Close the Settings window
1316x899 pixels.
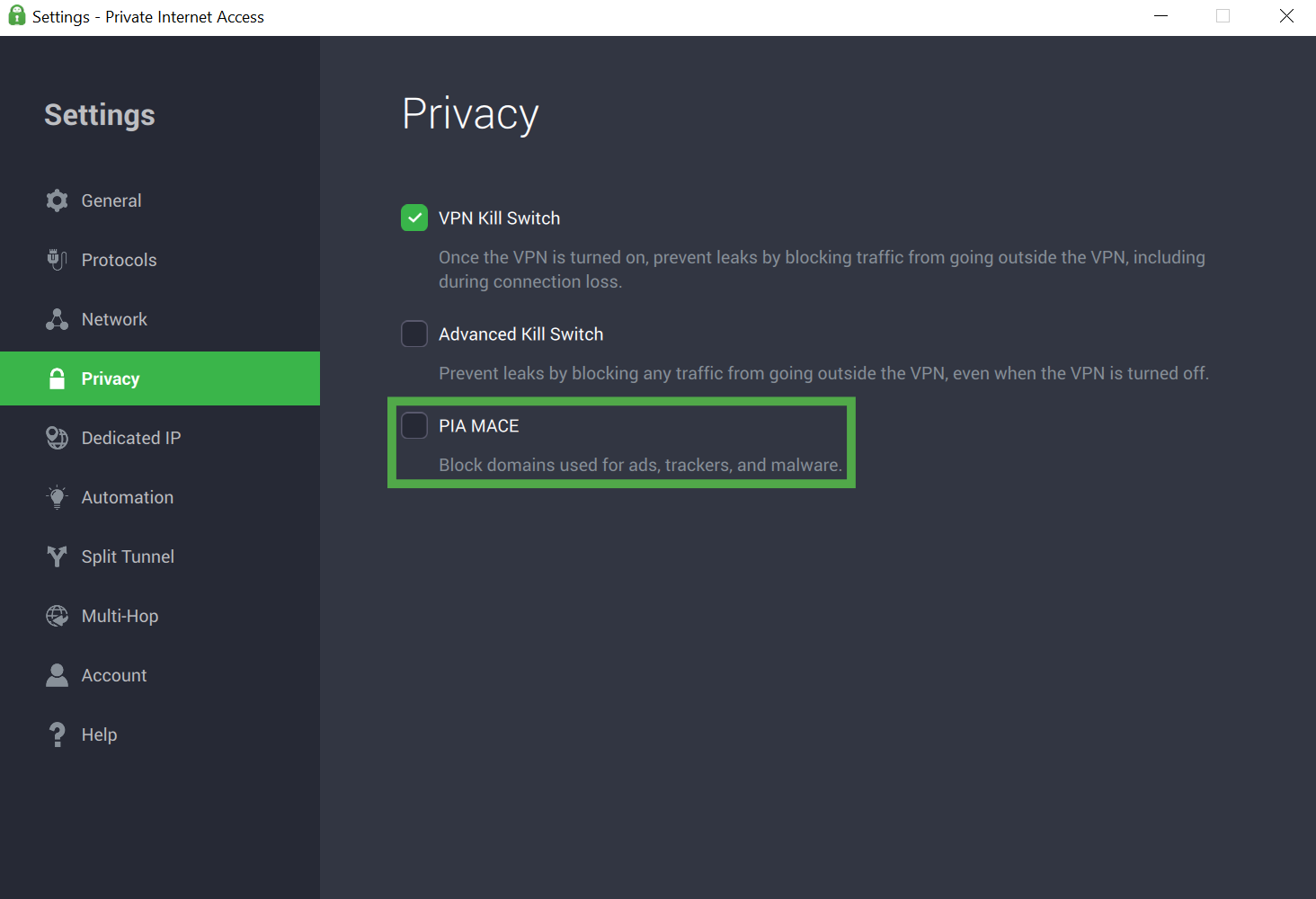click(x=1286, y=16)
